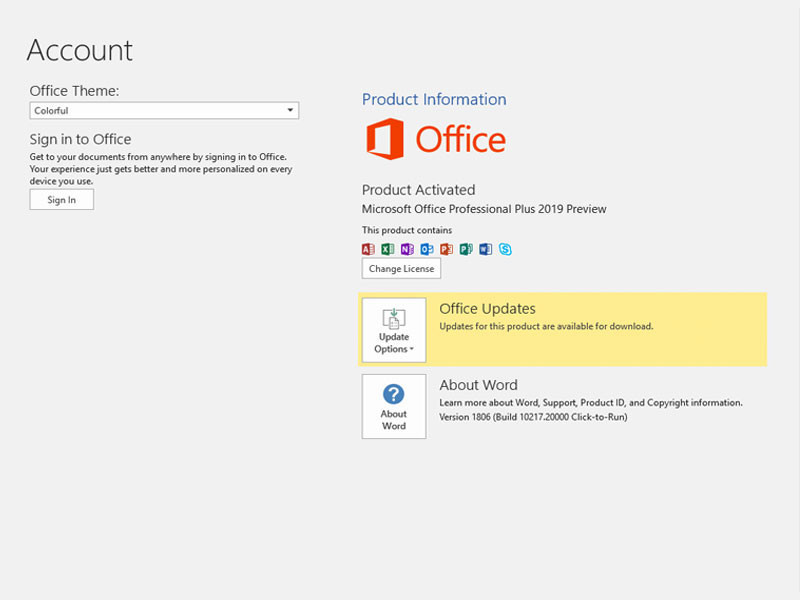
Task: Click the Skype for Business icon
Action: [x=505, y=249]
